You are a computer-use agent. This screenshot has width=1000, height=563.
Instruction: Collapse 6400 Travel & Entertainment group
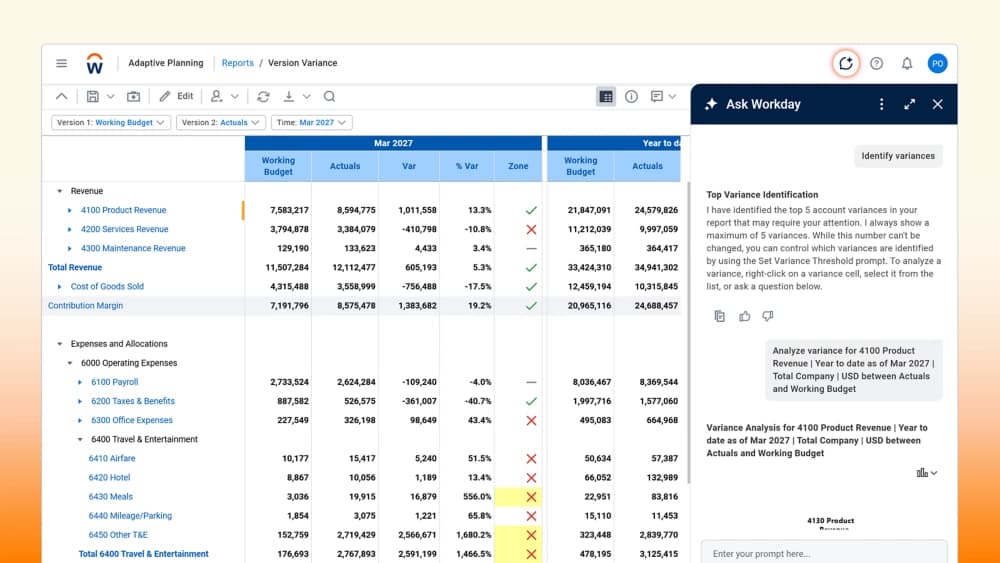[80, 439]
